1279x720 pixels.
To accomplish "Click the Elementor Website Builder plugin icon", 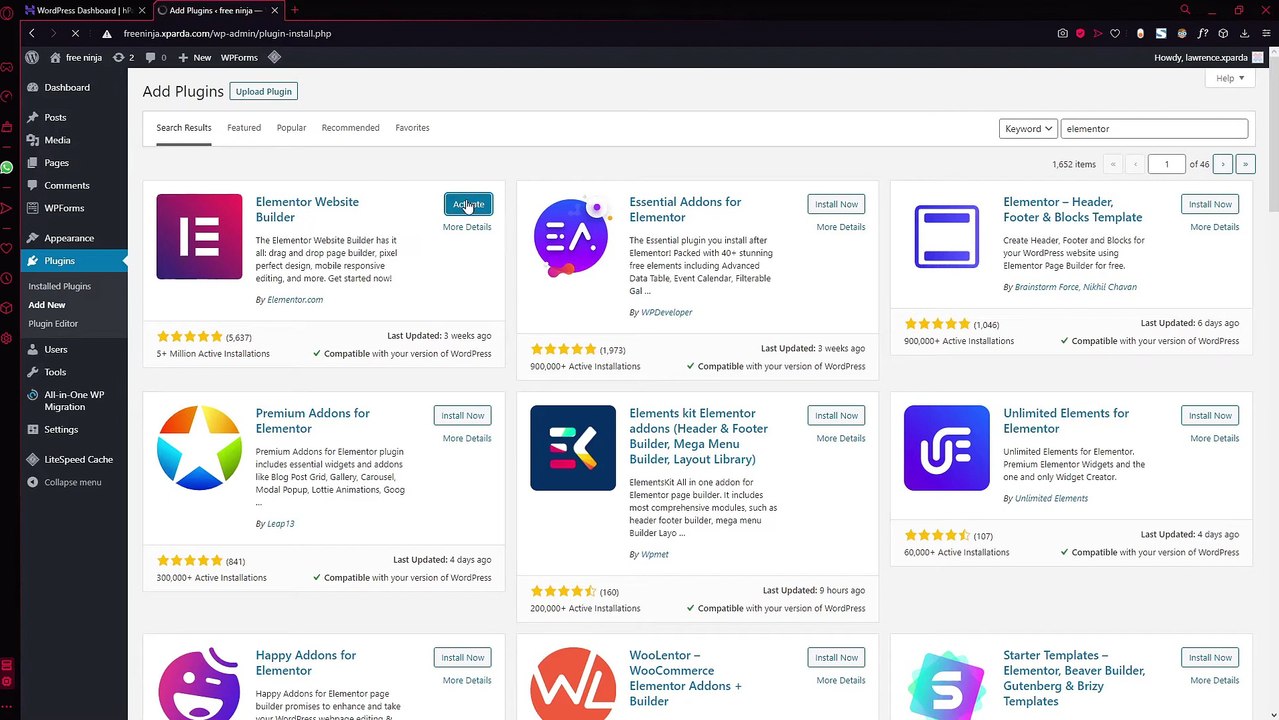I will (199, 236).
